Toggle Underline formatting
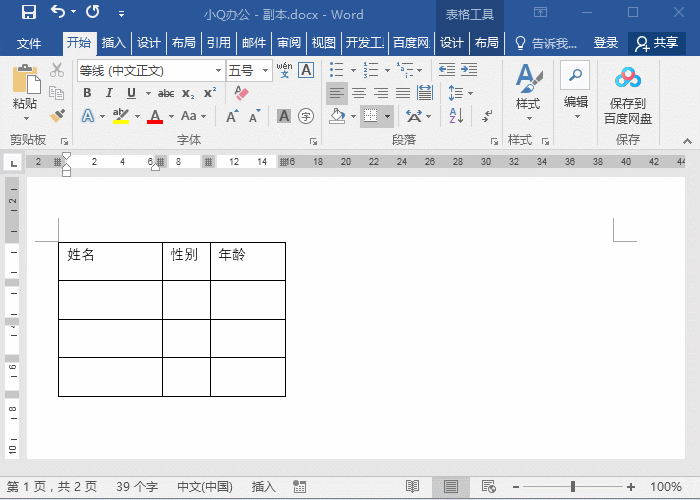The height and width of the screenshot is (500, 700). [131, 93]
